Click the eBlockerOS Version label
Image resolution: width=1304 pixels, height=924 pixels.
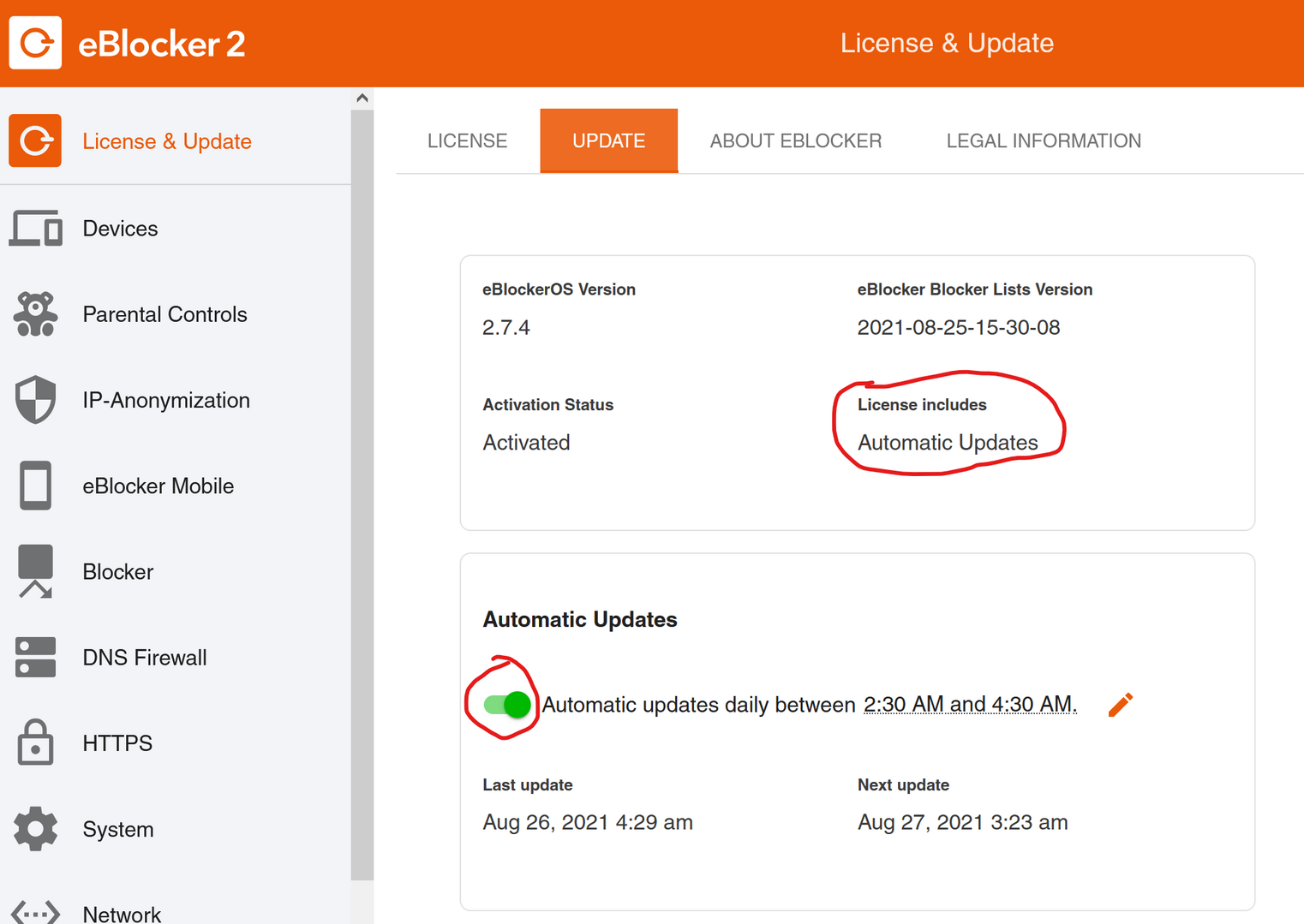[559, 289]
